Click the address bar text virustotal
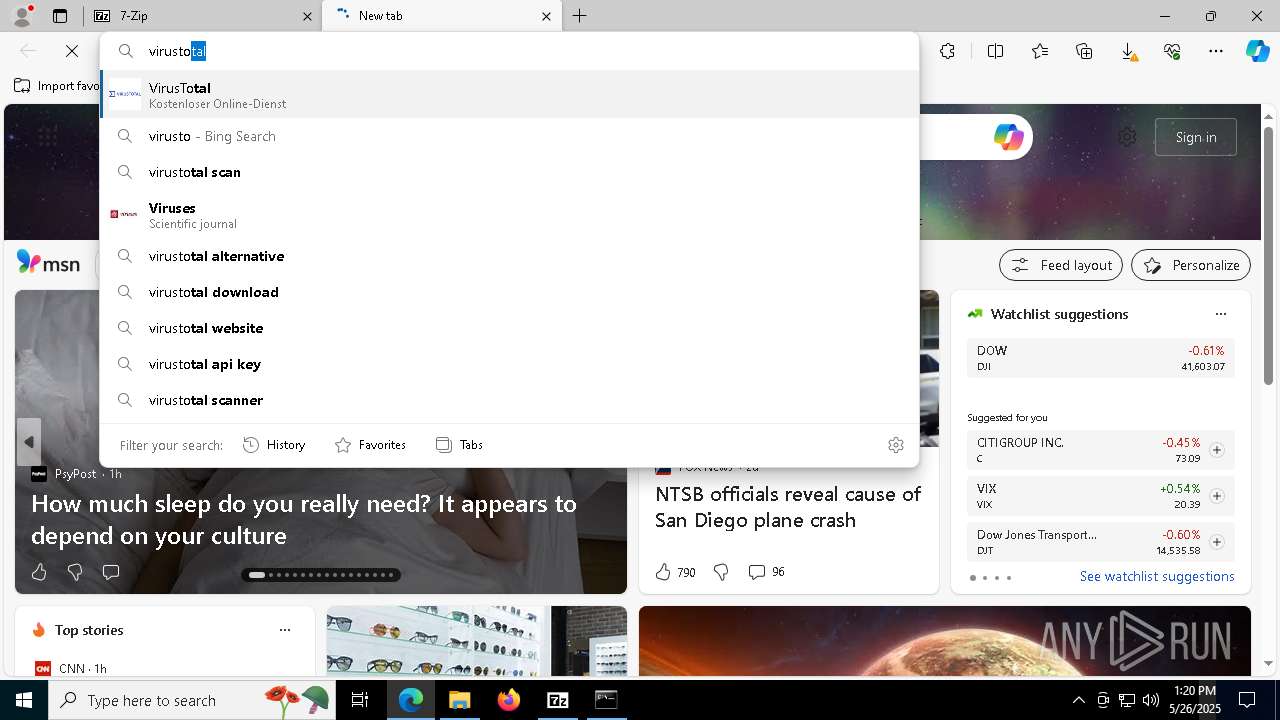 (x=177, y=51)
